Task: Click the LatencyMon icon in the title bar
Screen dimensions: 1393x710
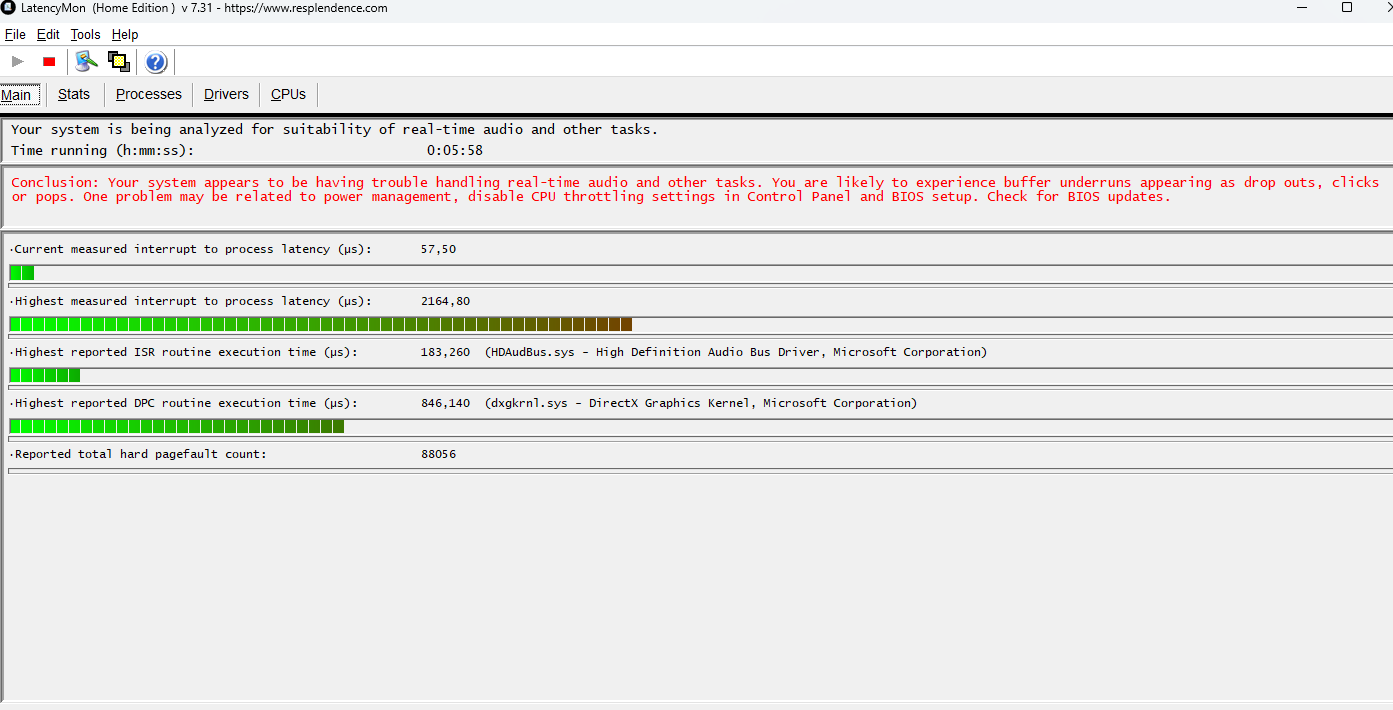Action: coord(10,7)
